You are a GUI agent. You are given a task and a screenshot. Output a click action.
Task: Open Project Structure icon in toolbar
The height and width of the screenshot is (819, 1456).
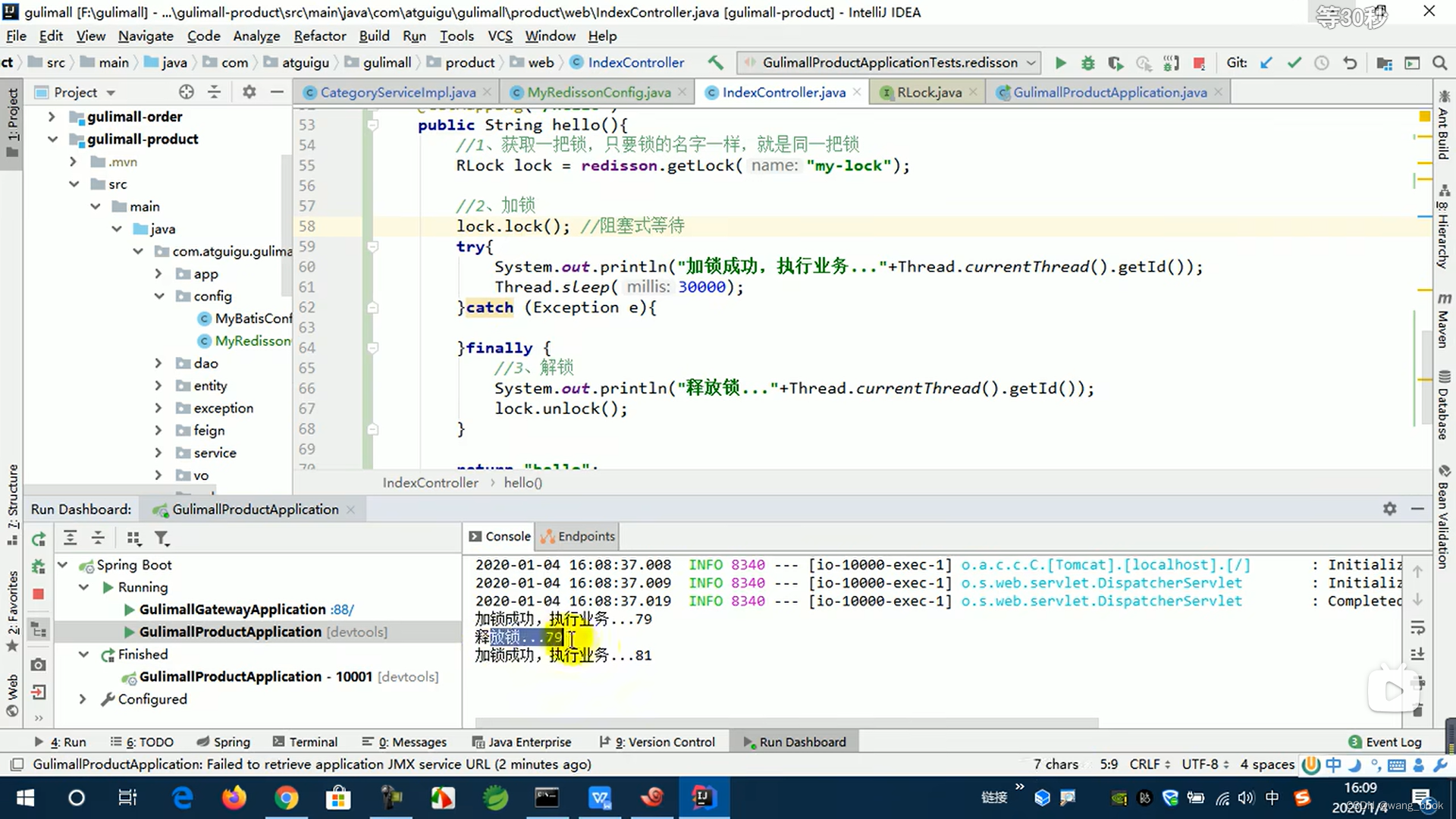1384,63
